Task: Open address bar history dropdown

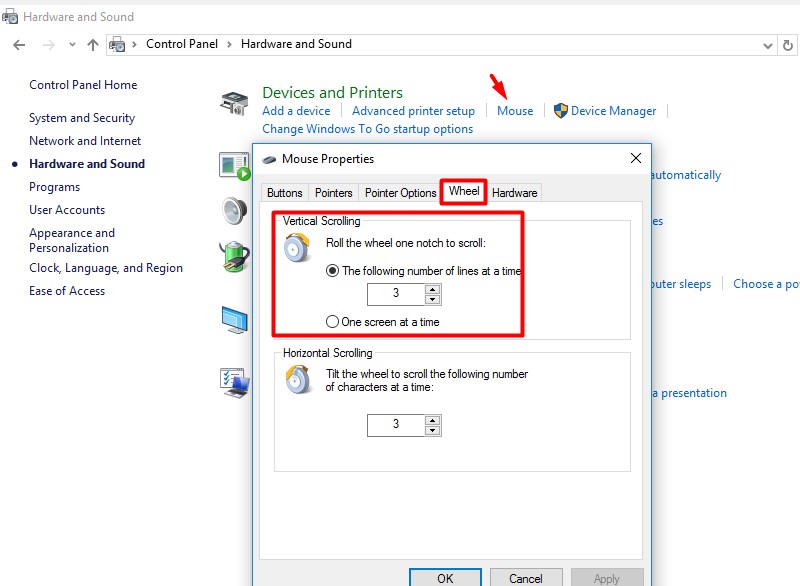Action: click(x=767, y=46)
